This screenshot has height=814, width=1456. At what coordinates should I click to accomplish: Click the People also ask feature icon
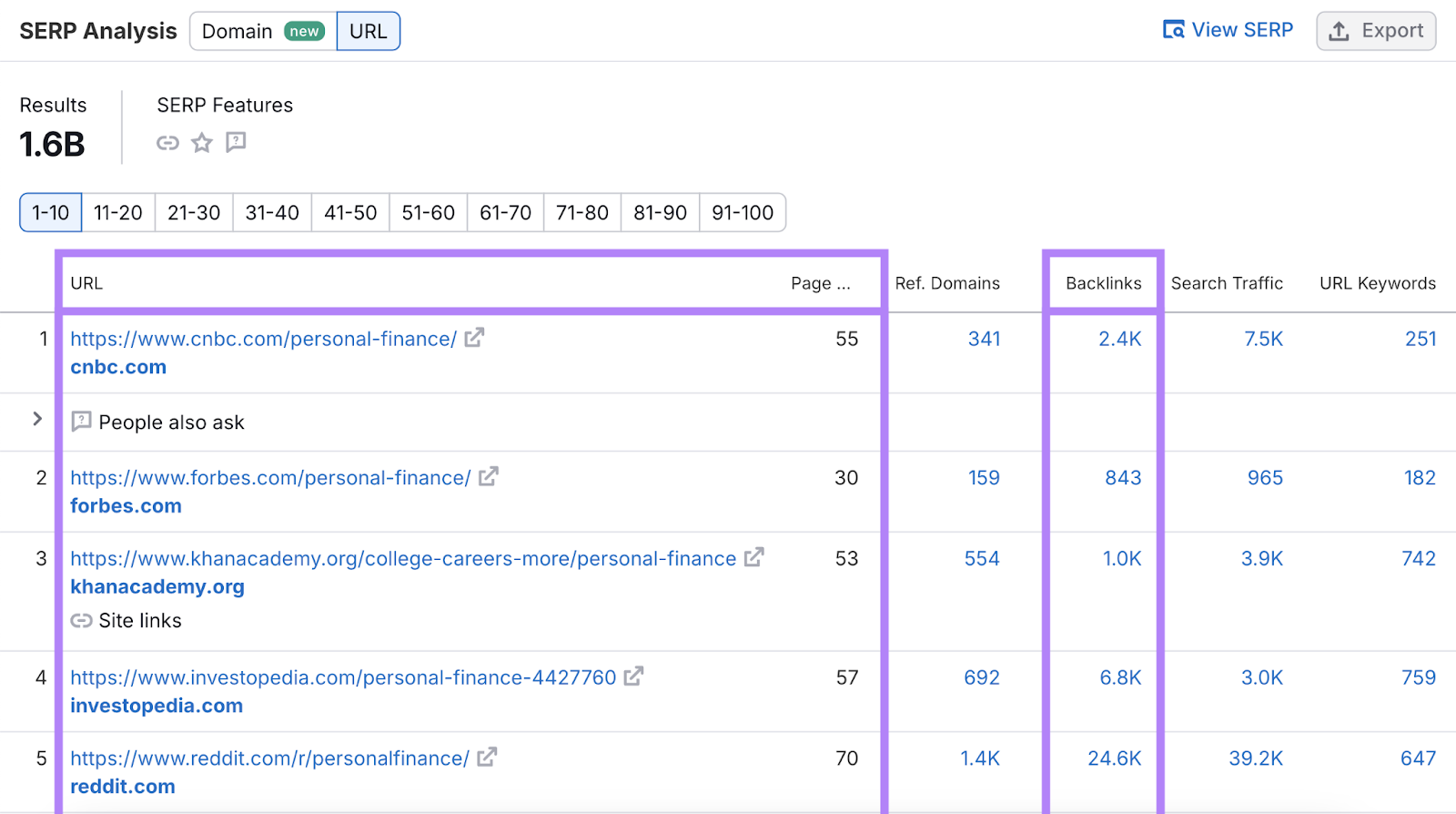coord(236,142)
